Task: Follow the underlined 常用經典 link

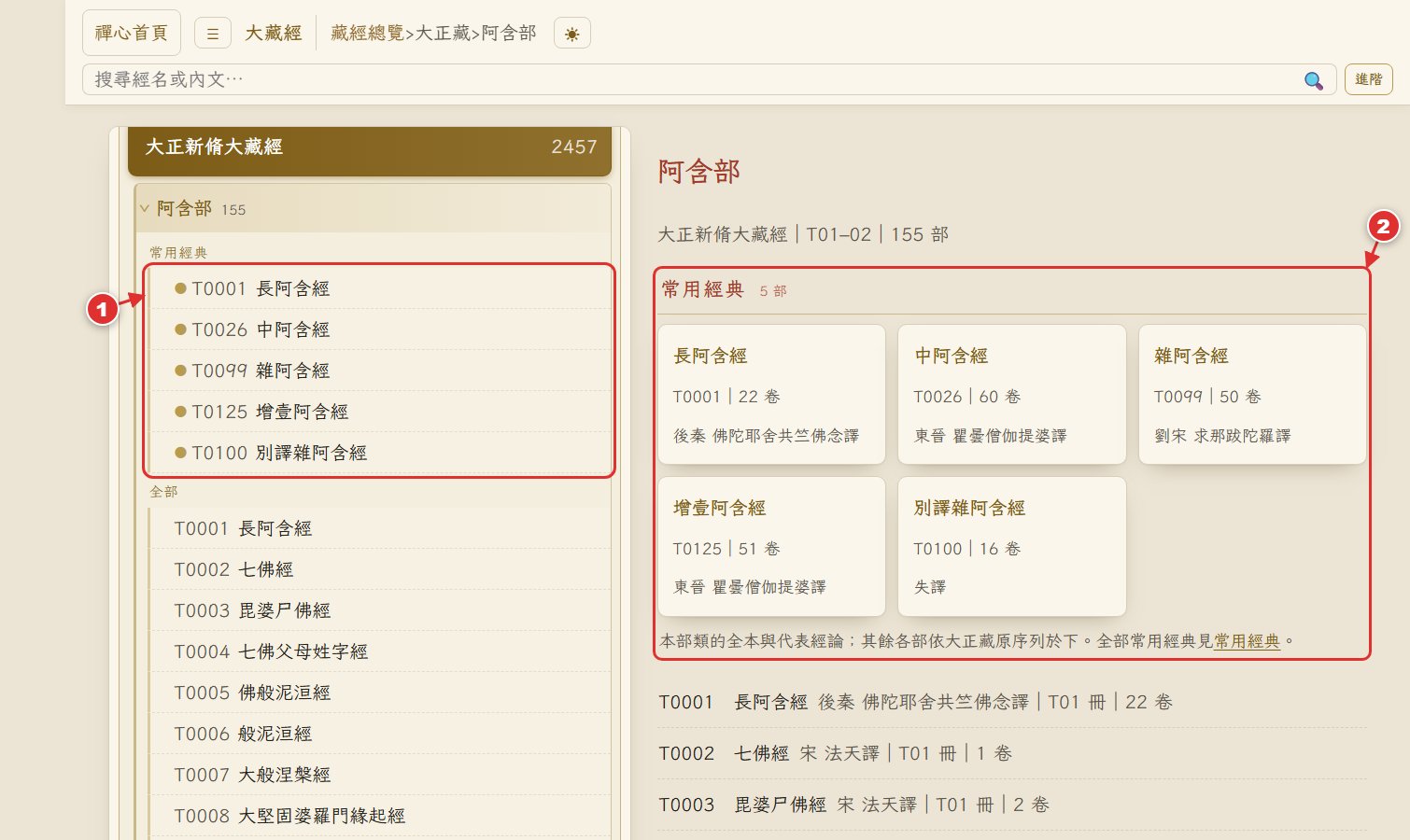Action: [1248, 641]
